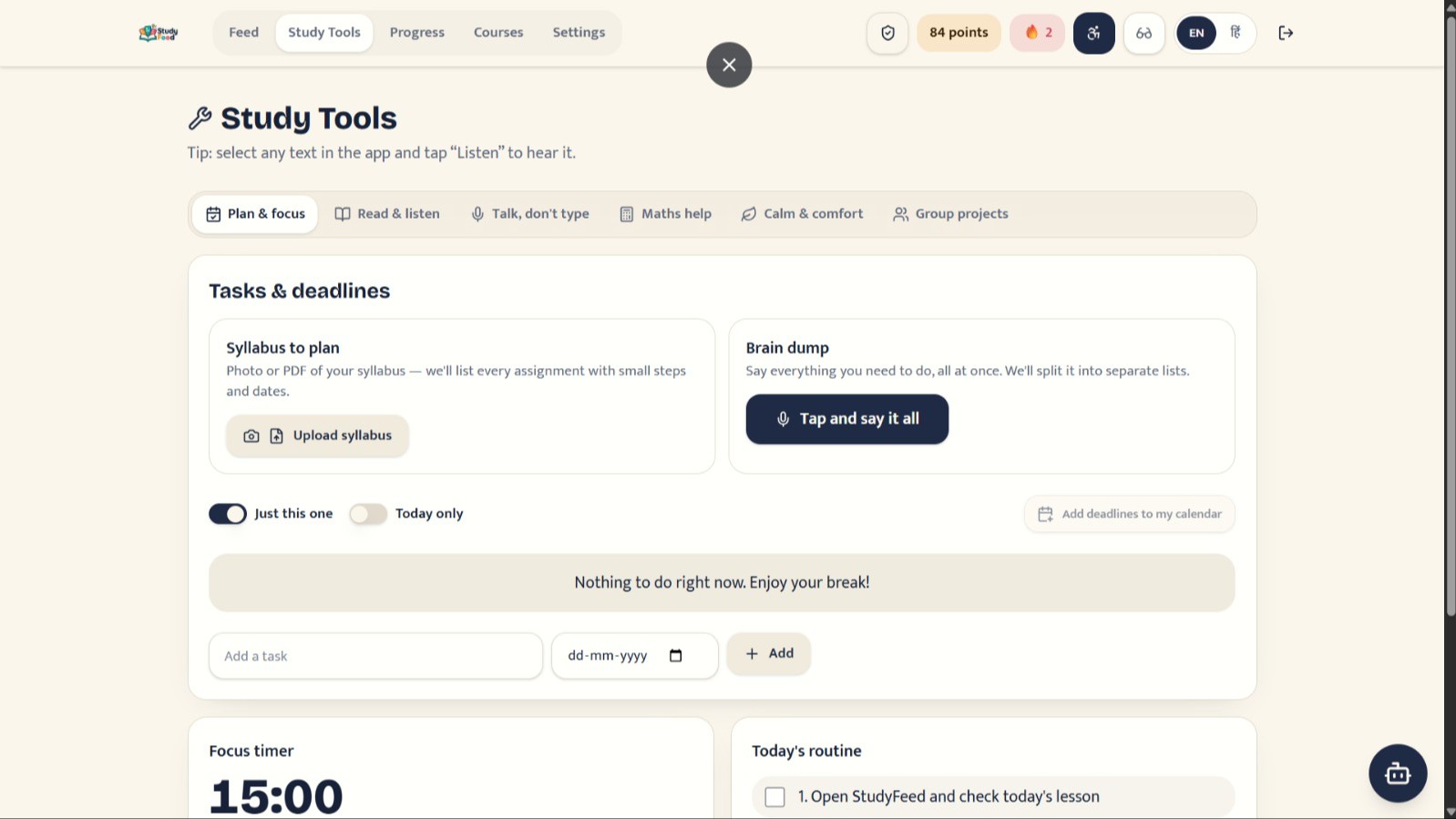
Task: Switch language to Hindi
Action: pyautogui.click(x=1236, y=33)
